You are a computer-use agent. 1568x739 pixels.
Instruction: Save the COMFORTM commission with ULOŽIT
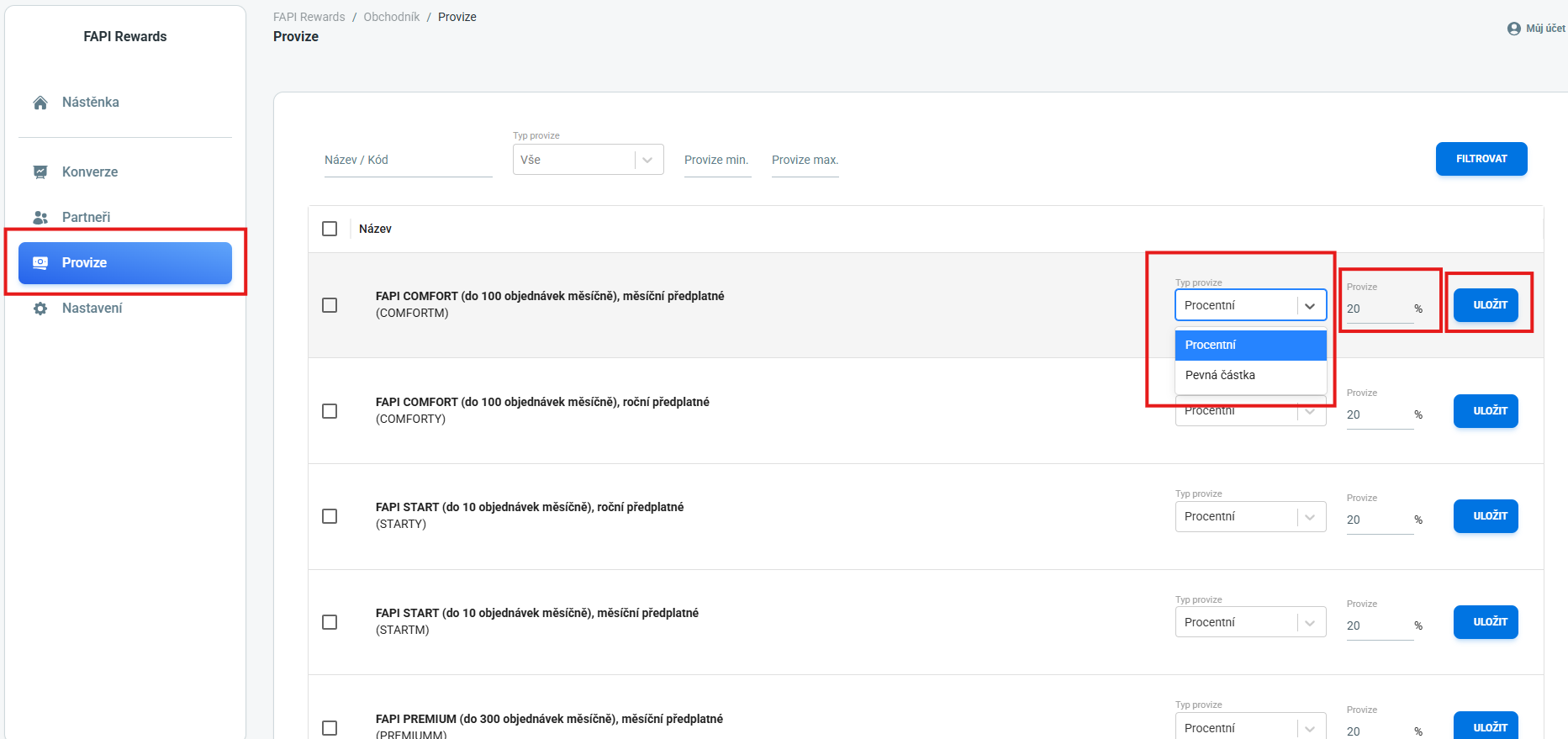click(x=1486, y=305)
